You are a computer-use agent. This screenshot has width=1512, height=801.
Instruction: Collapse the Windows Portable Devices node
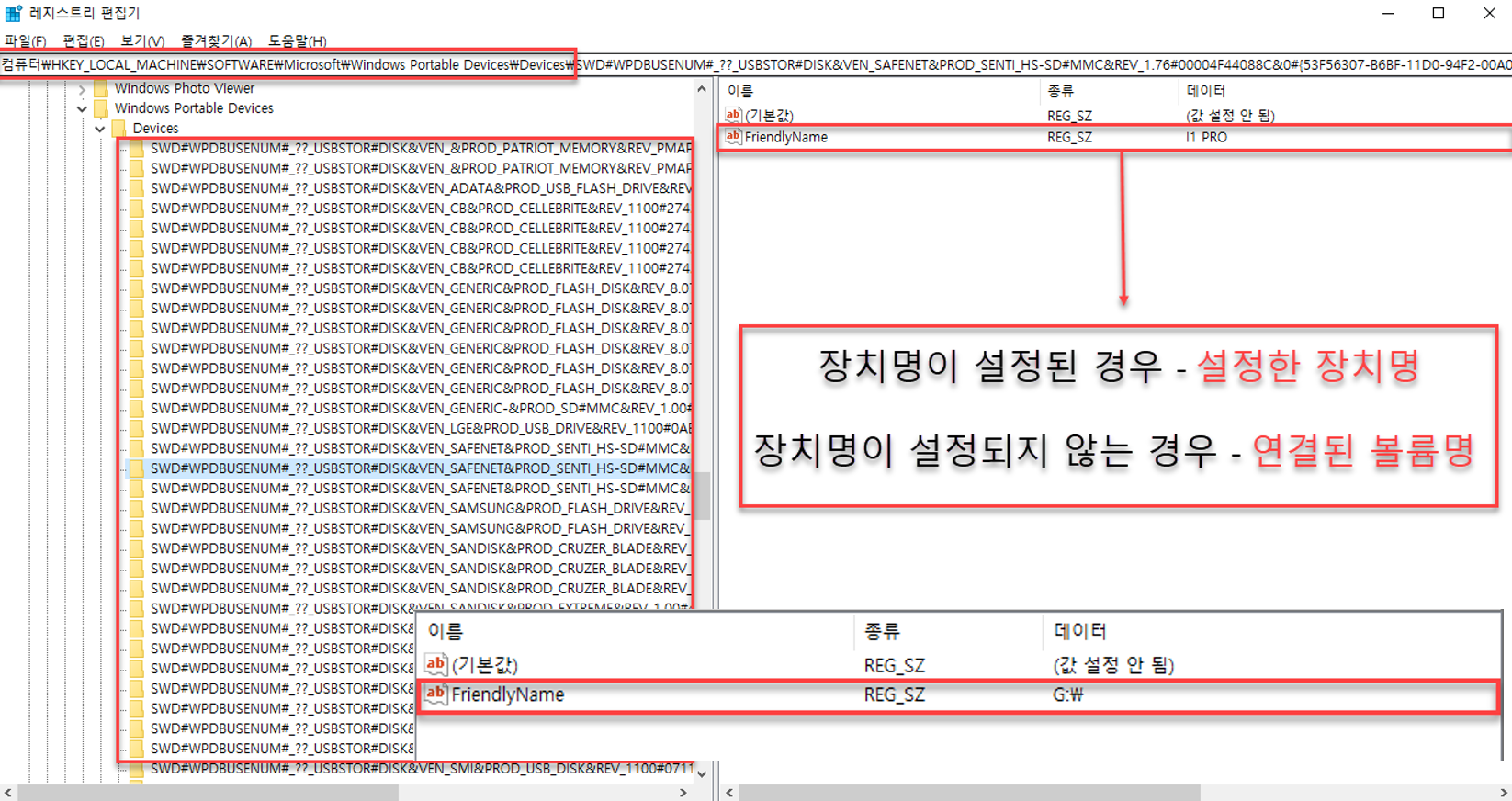(82, 108)
